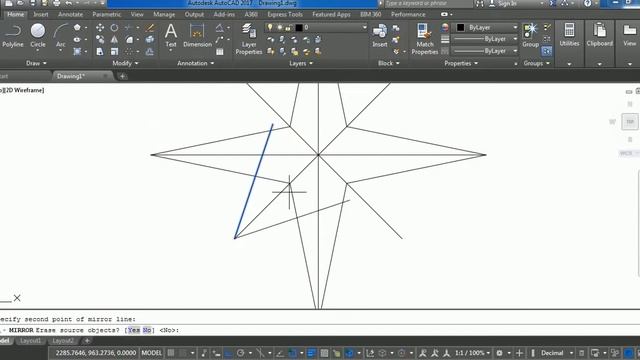Image resolution: width=640 pixels, height=360 pixels.
Task: Toggle object snap in status bar
Action: [x=293, y=353]
